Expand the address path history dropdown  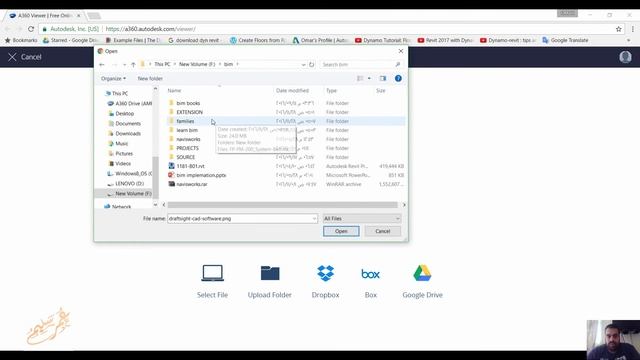tap(303, 64)
